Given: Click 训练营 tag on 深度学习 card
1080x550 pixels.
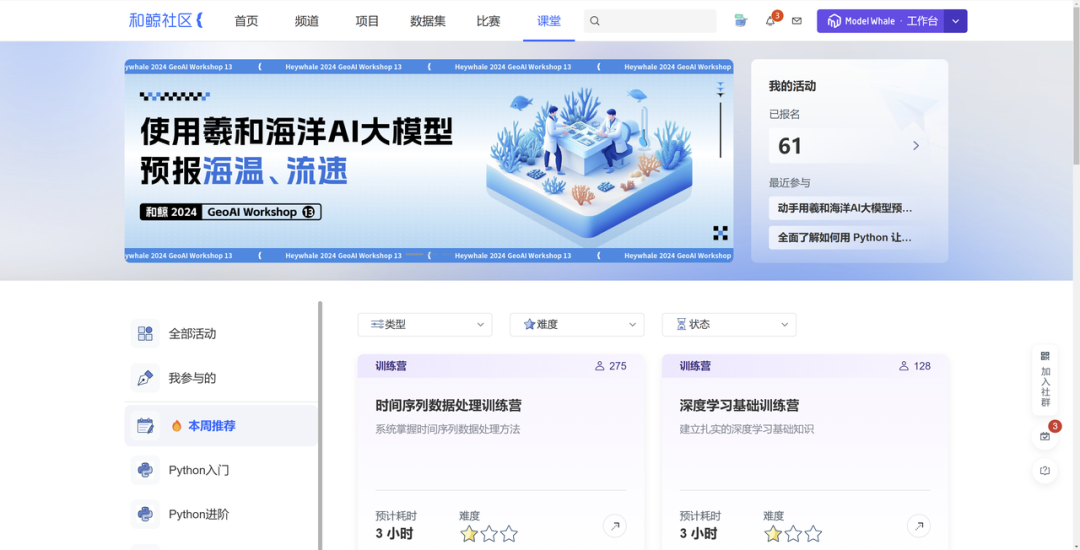Looking at the screenshot, I should (695, 366).
